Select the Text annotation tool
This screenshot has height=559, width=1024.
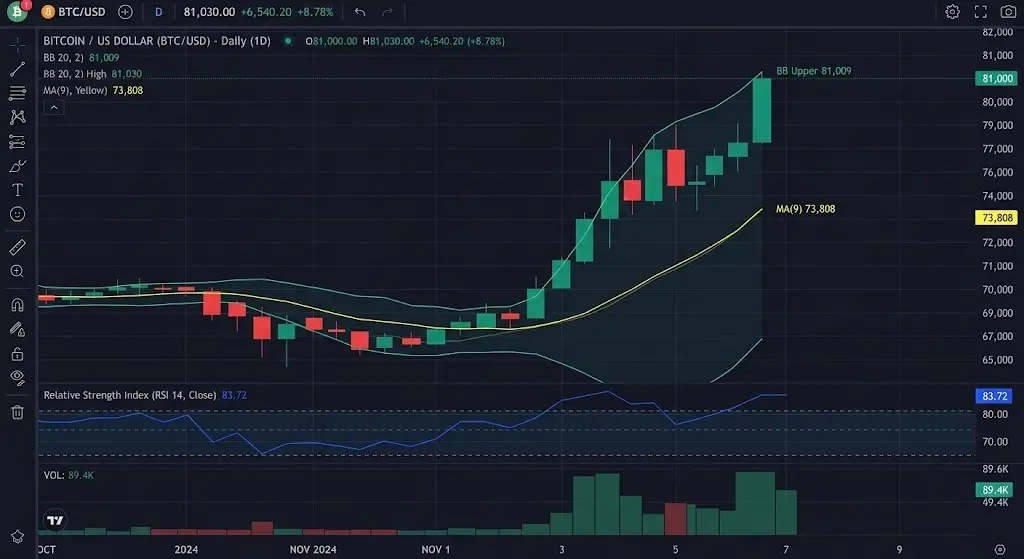point(18,190)
